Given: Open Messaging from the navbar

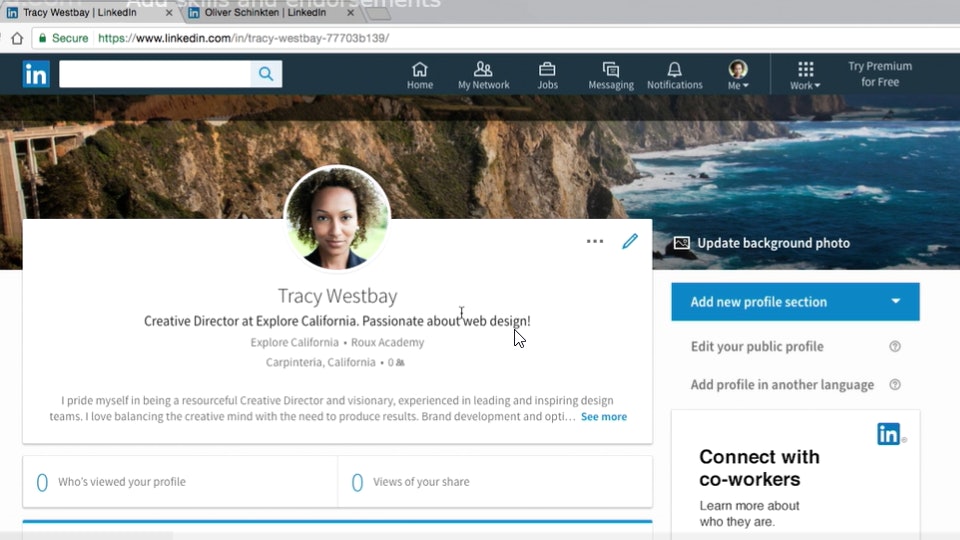Looking at the screenshot, I should pos(611,75).
